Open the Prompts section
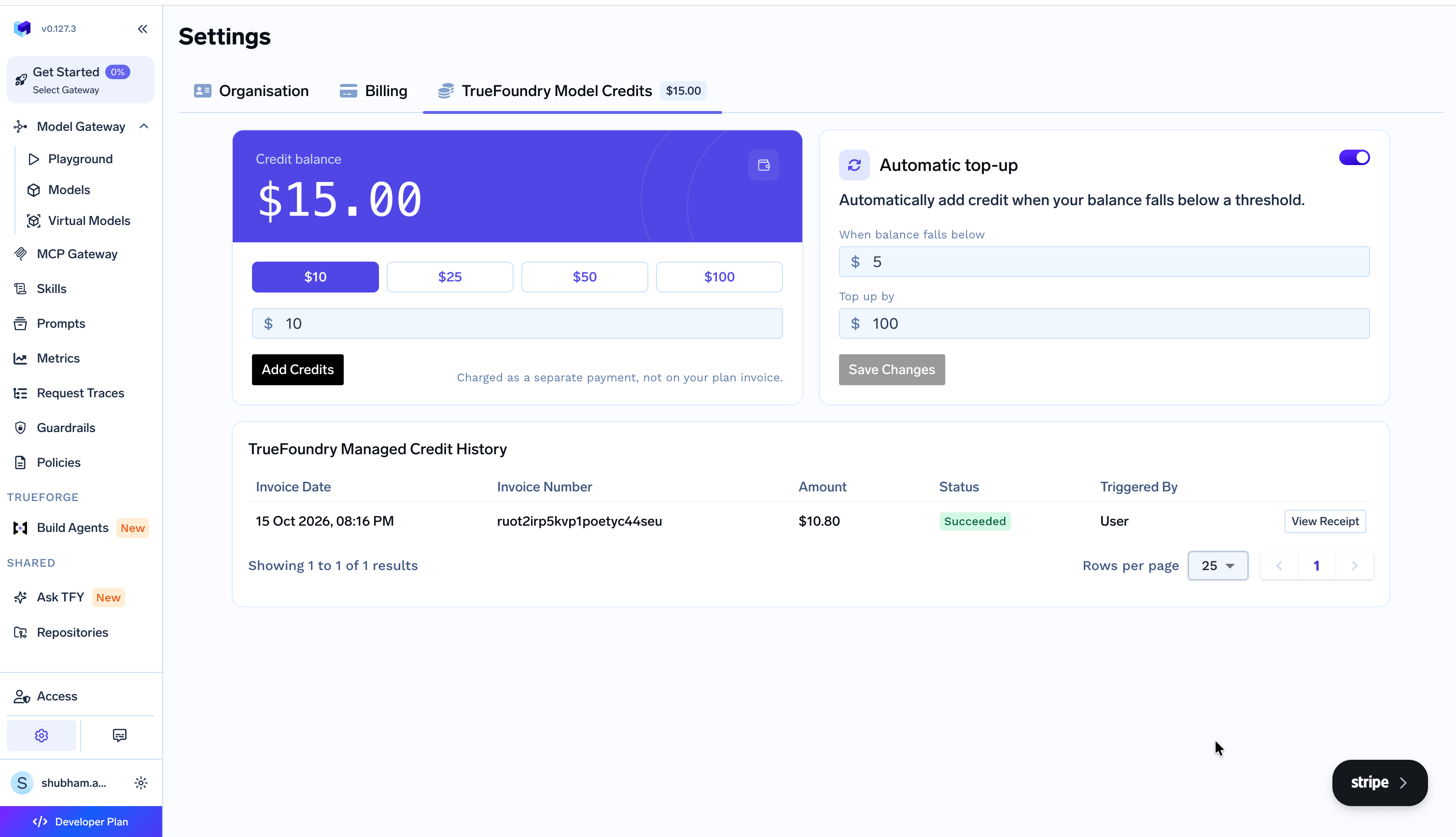Viewport: 1456px width, 837px height. pyautogui.click(x=61, y=323)
